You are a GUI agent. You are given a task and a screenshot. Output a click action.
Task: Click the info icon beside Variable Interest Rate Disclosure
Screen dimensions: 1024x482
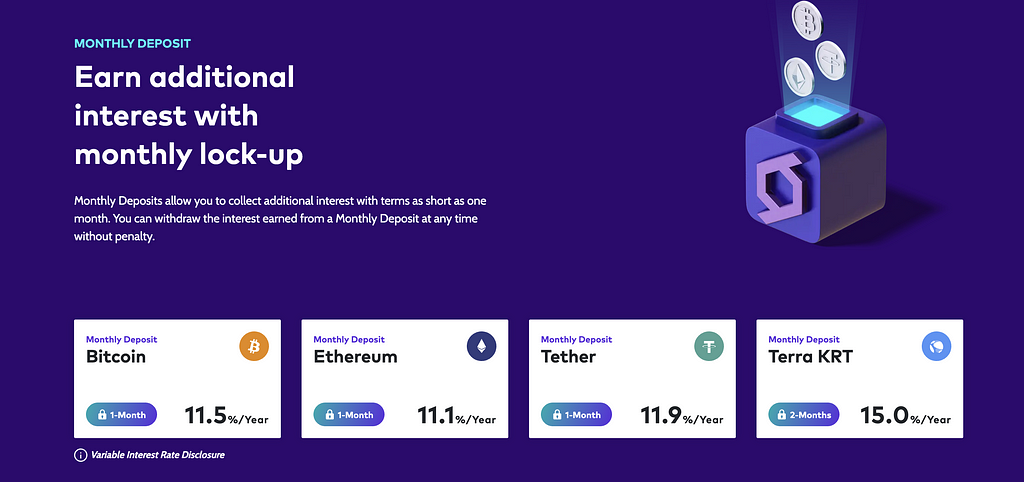point(80,455)
